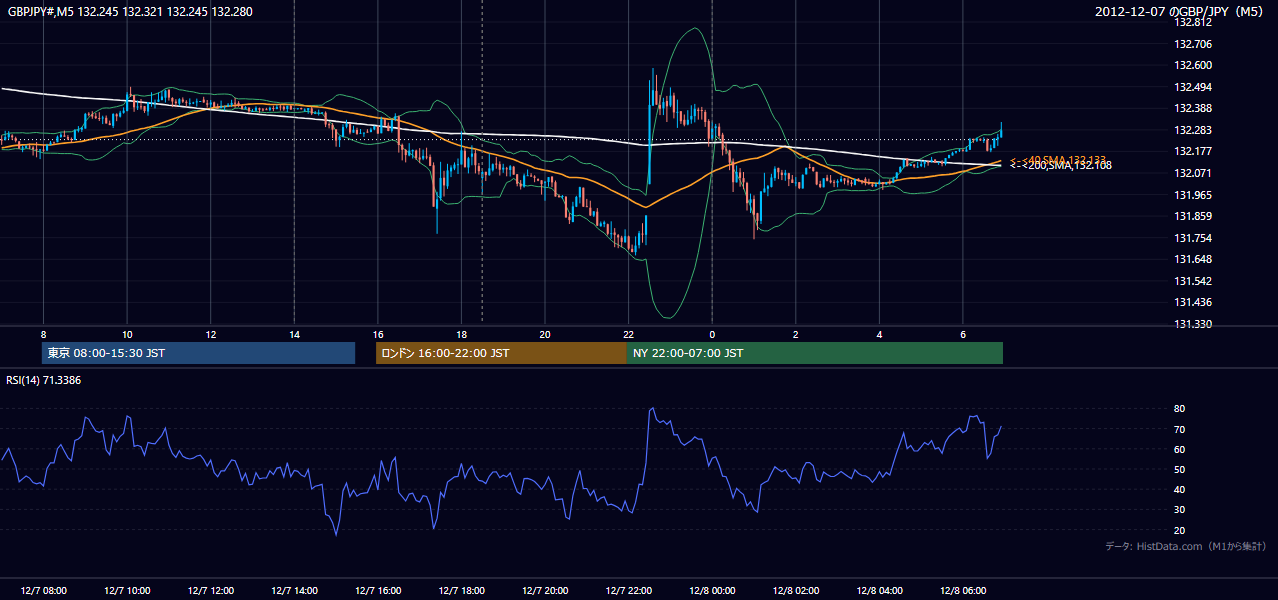The width and height of the screenshot is (1278, 600).
Task: Click RSI axis level 60
Action: pyautogui.click(x=1180, y=449)
